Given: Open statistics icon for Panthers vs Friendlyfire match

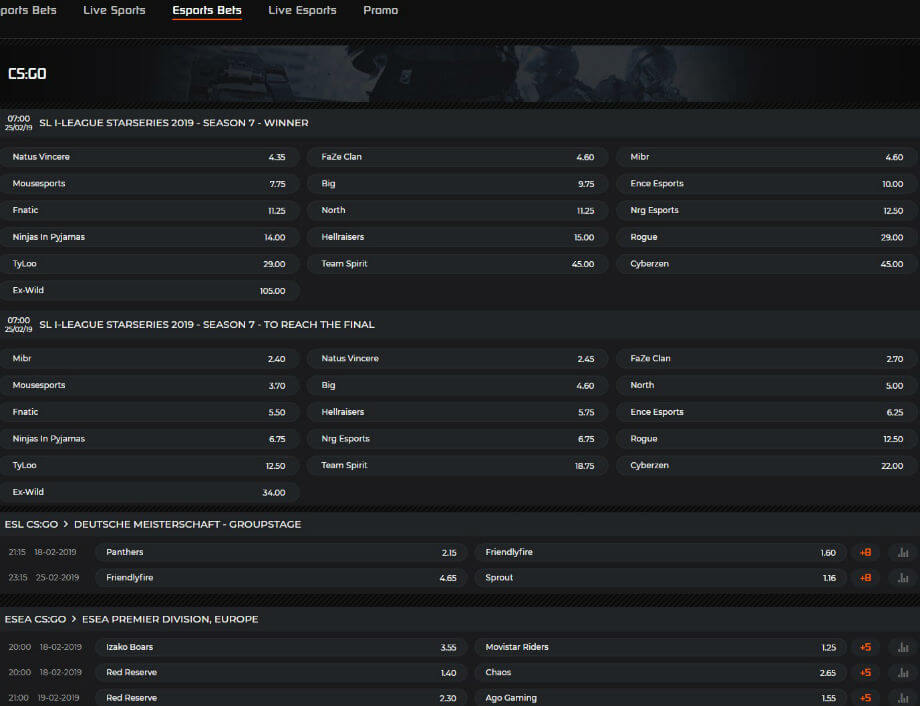Looking at the screenshot, I should 903,552.
